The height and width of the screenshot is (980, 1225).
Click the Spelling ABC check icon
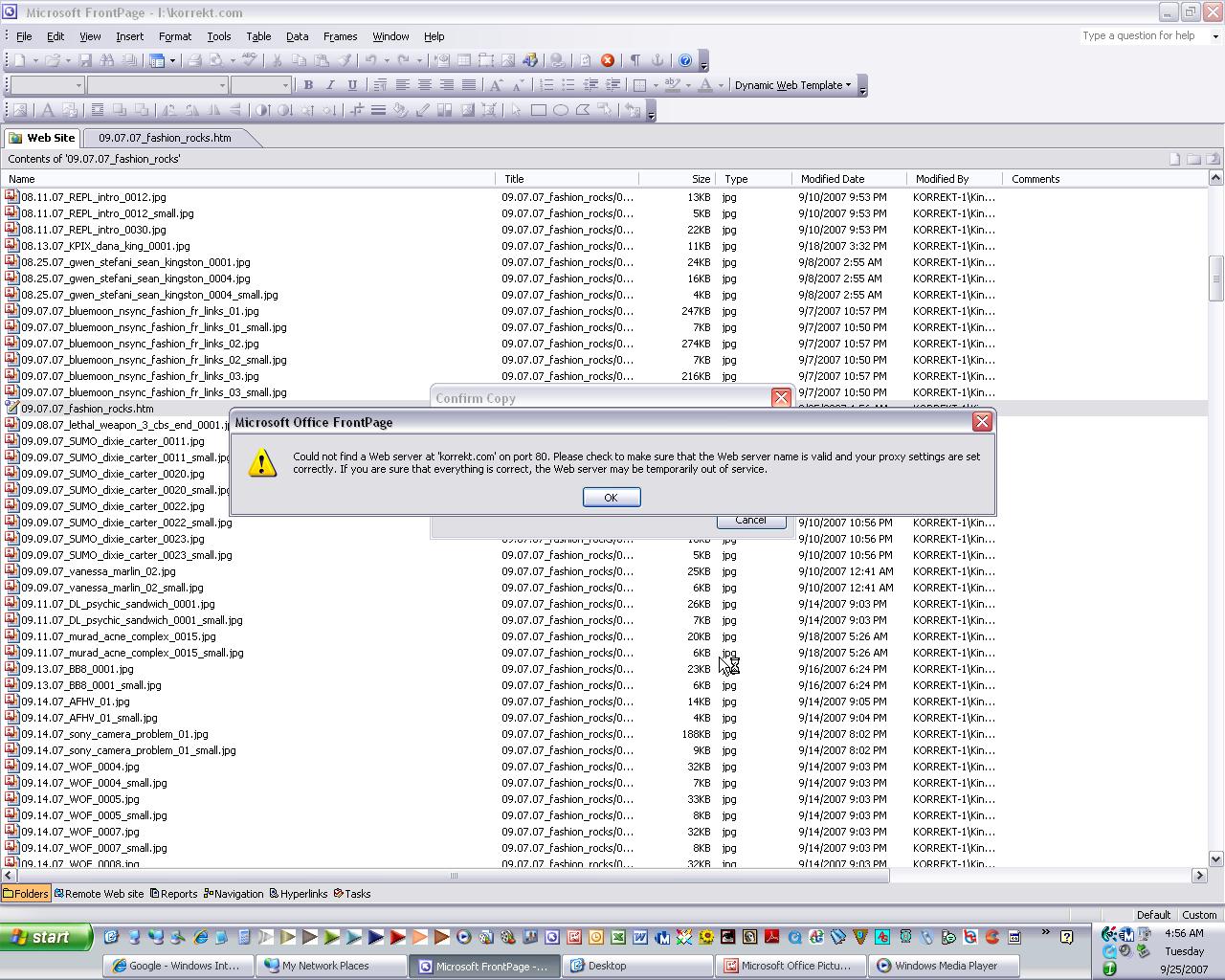click(x=249, y=60)
